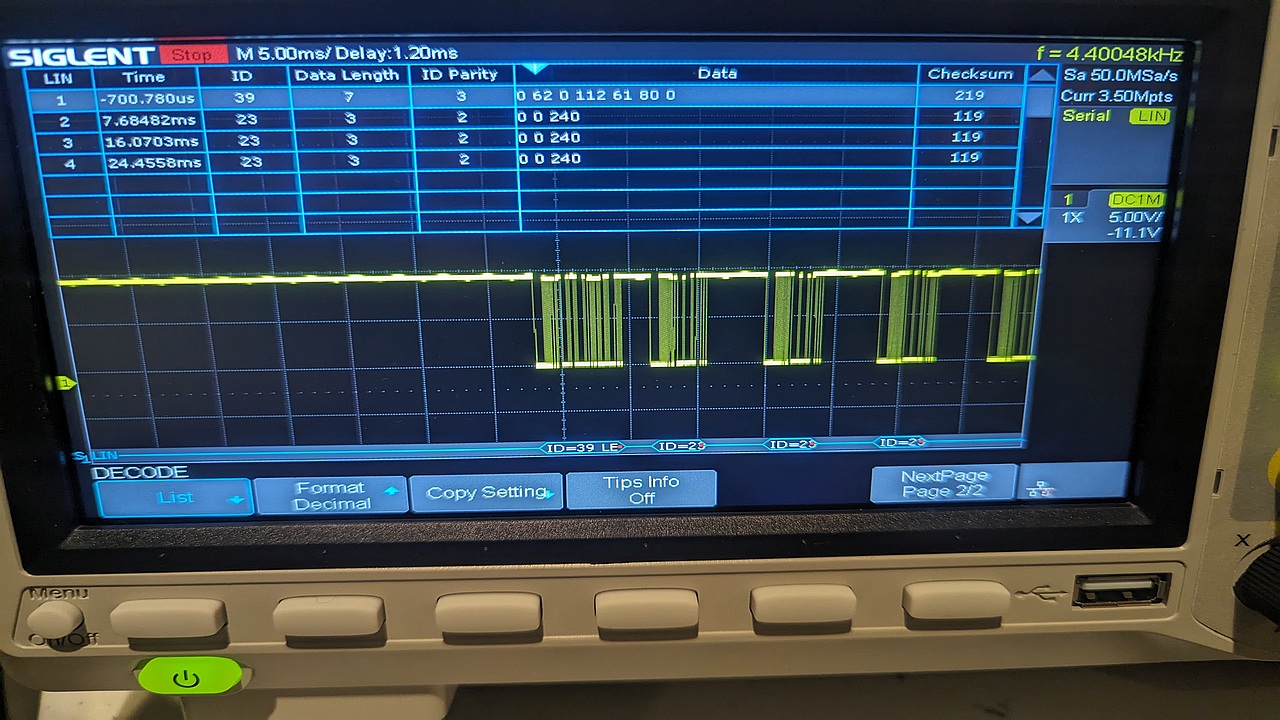Click the Sa 50.0MSa/s sample rate
Viewport: 1280px width, 720px height.
(x=1120, y=76)
